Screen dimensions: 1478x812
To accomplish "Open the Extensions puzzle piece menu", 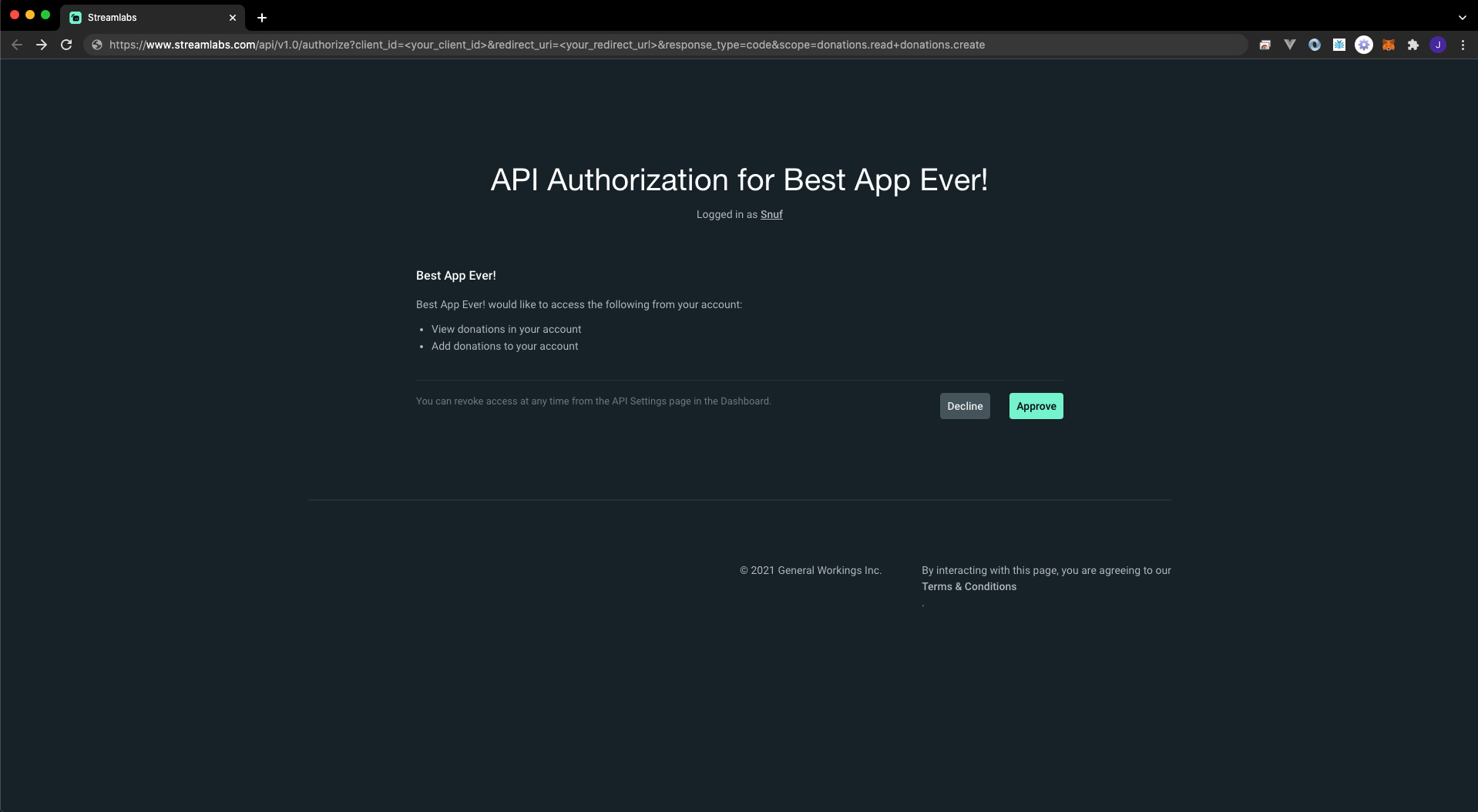I will tap(1413, 45).
